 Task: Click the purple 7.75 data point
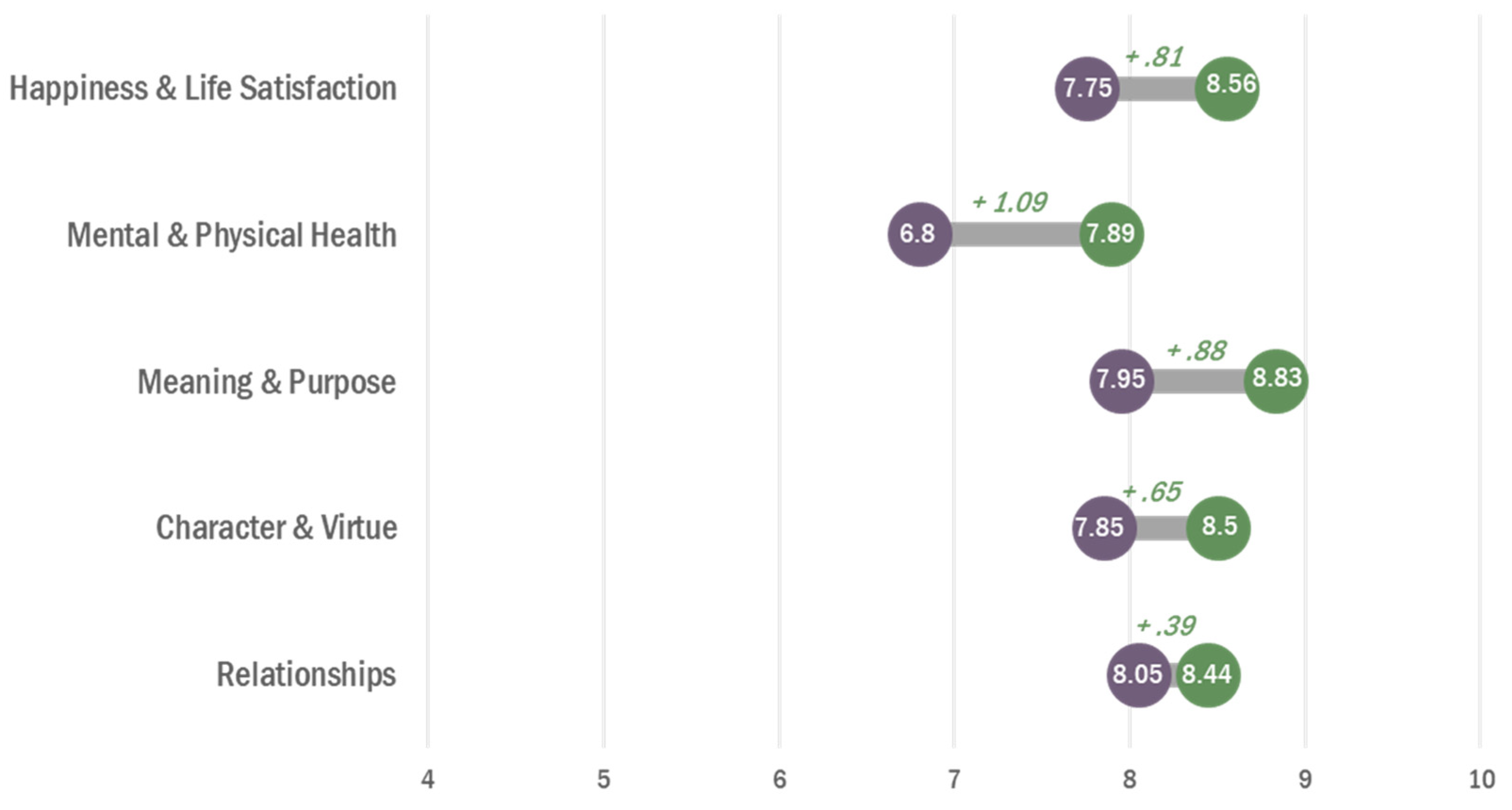(1087, 89)
